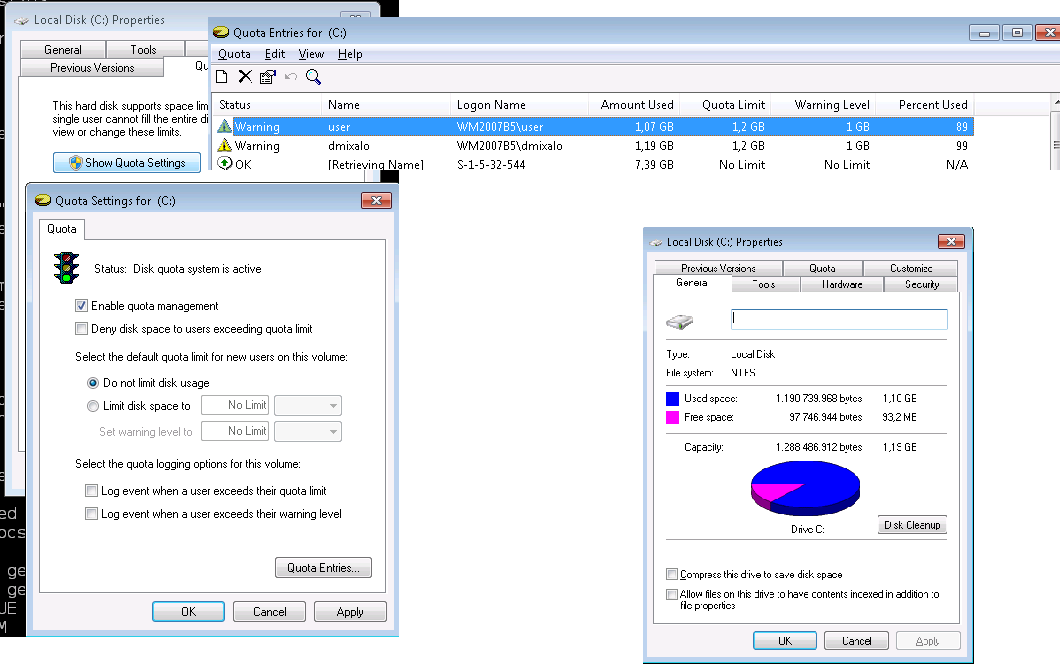Click the Delete Quota Entry X icon
1061x665 pixels.
tap(245, 77)
